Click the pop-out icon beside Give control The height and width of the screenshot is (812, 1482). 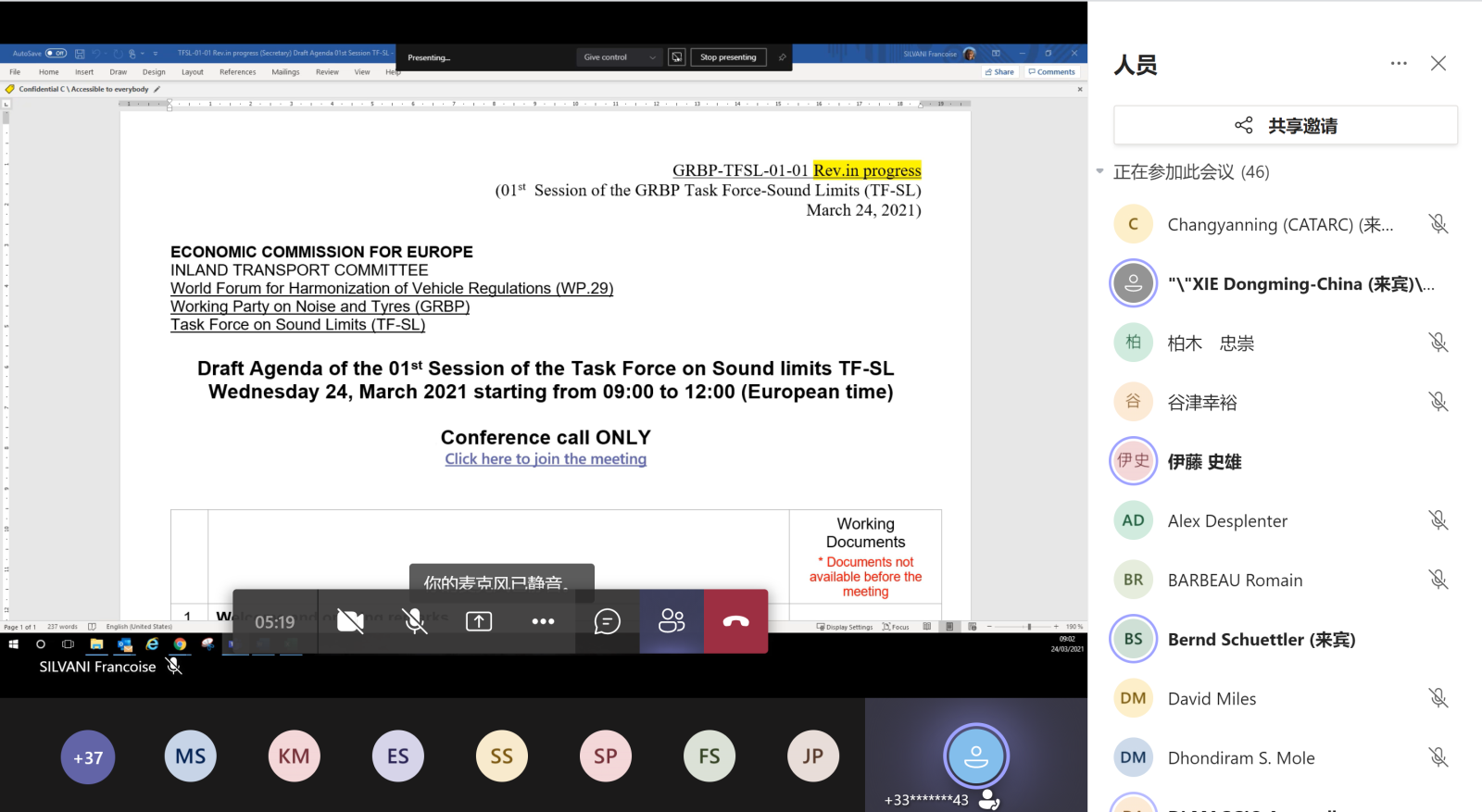pos(677,57)
